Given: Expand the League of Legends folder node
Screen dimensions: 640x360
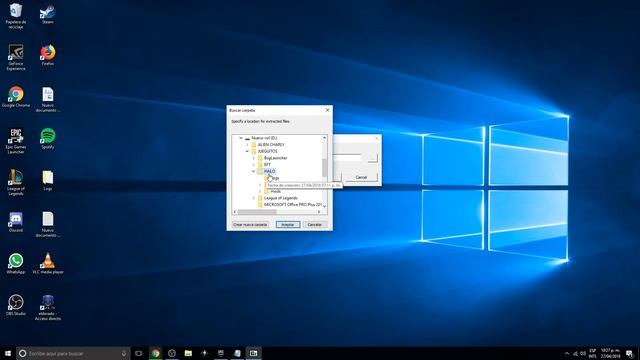Looking at the screenshot, I should [x=253, y=198].
